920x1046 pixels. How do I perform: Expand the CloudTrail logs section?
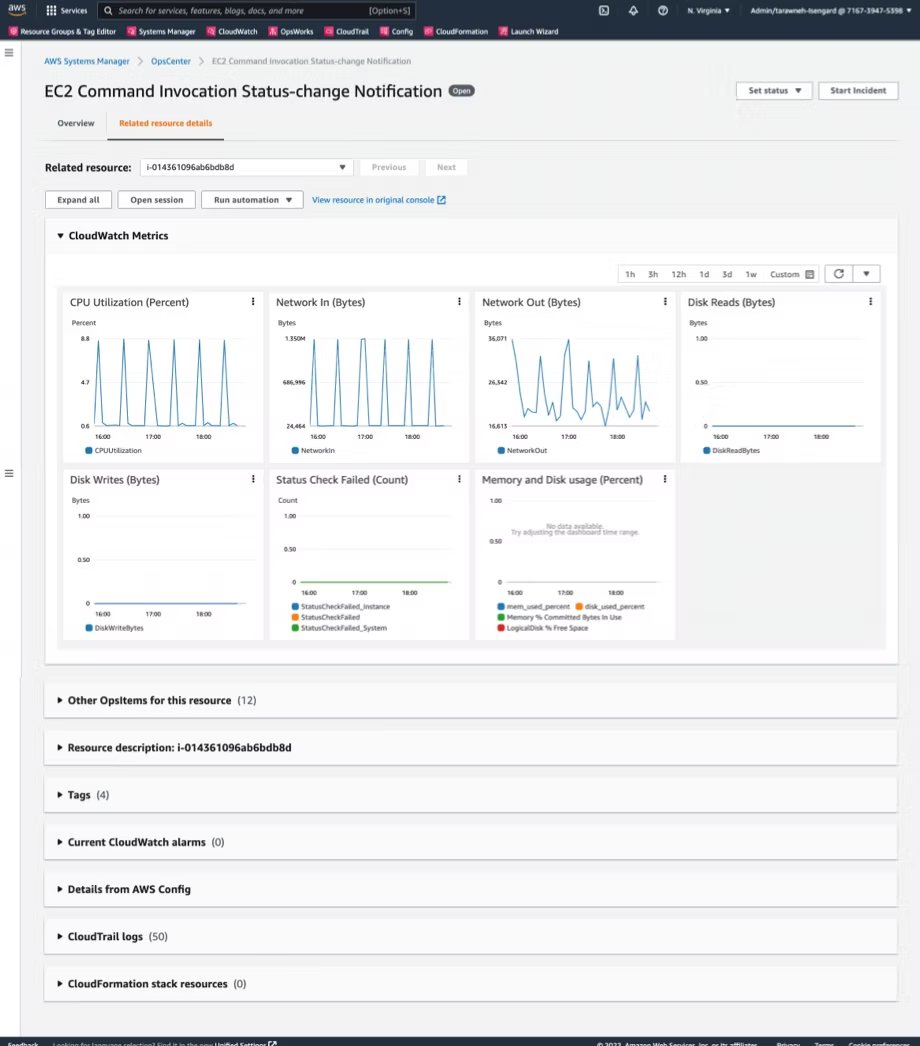tap(60, 937)
